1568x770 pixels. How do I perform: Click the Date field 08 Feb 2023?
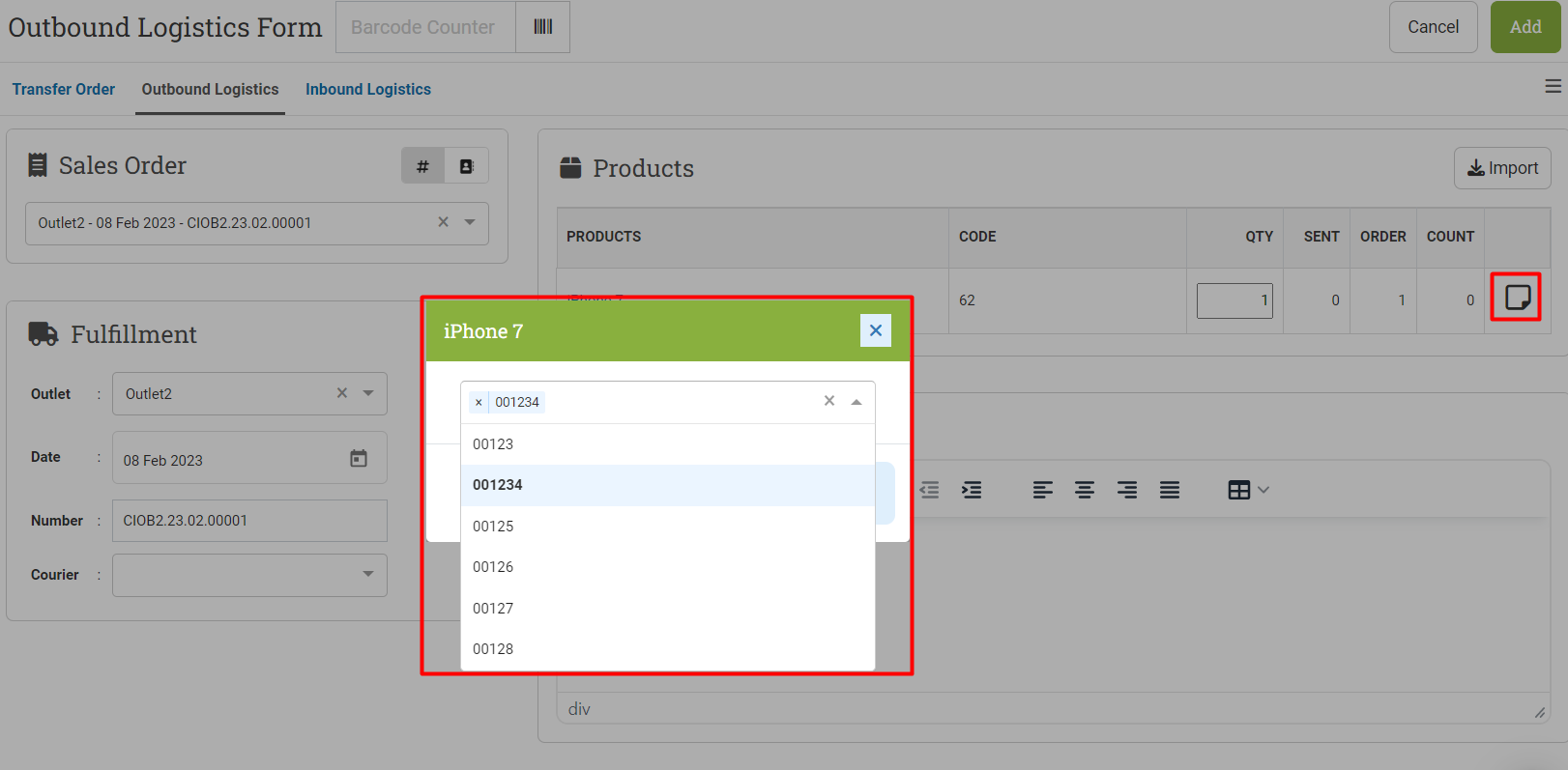249,458
